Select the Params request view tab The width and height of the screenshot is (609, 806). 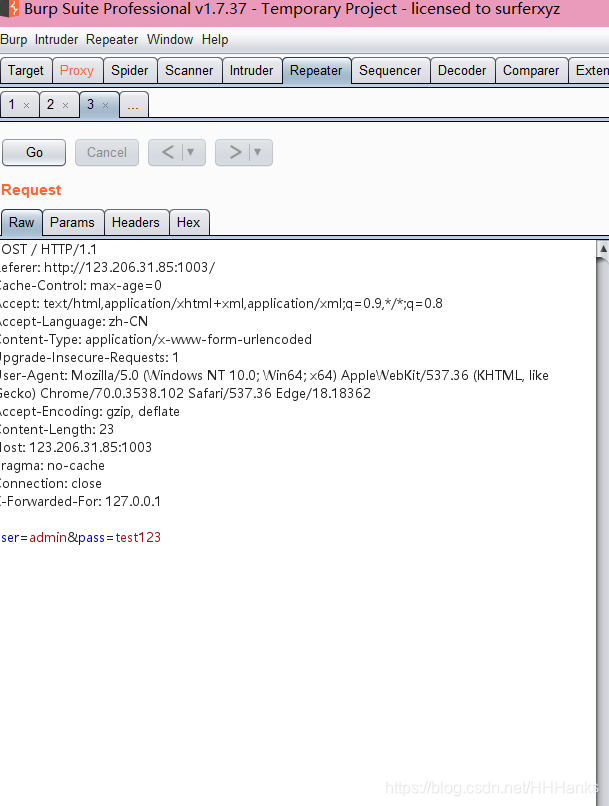pos(72,223)
